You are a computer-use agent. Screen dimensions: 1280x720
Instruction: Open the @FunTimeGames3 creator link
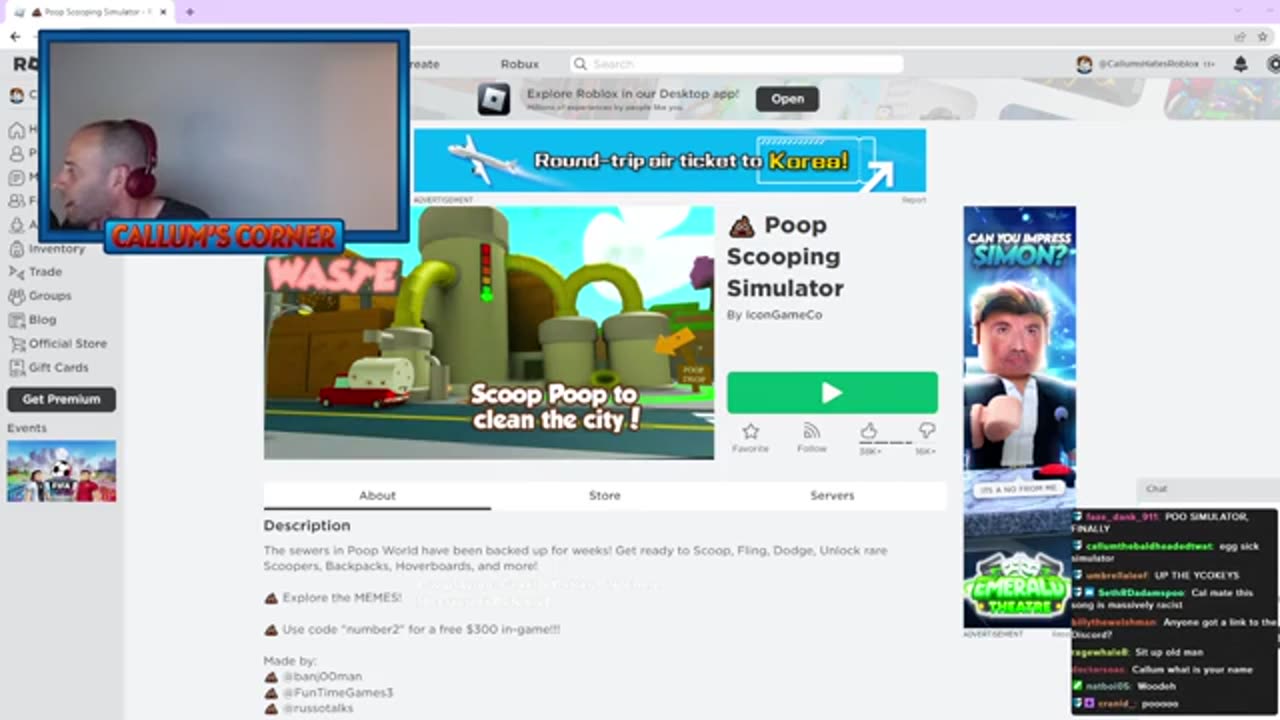click(337, 692)
